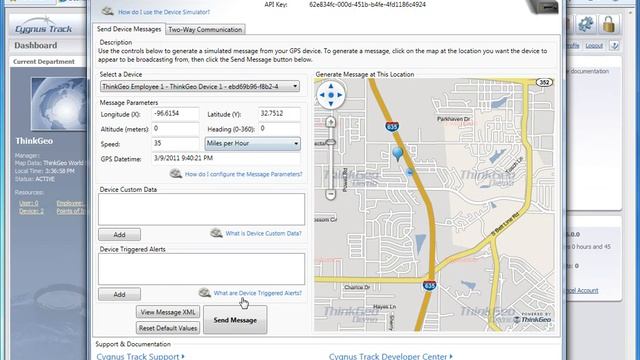Screen dimensions: 640x360
Task: Send the simulated message
Action: click(x=235, y=320)
